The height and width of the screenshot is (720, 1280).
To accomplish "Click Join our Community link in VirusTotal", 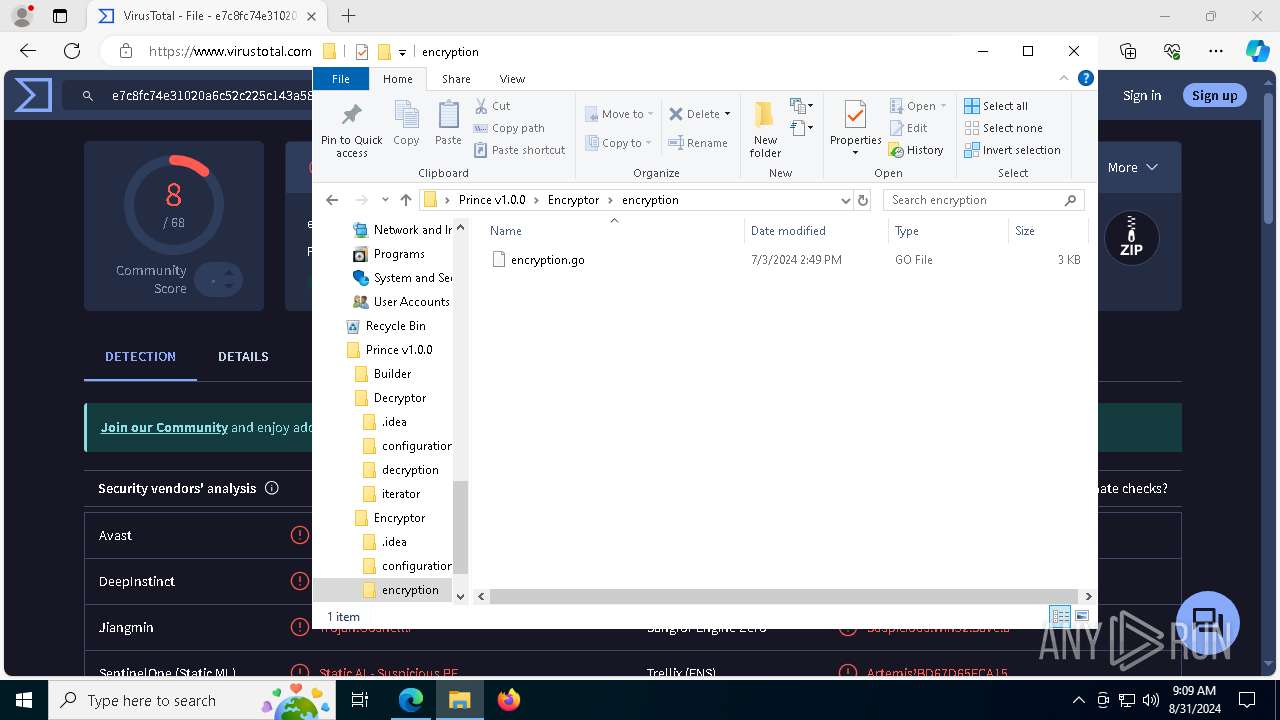I will coord(164,427).
